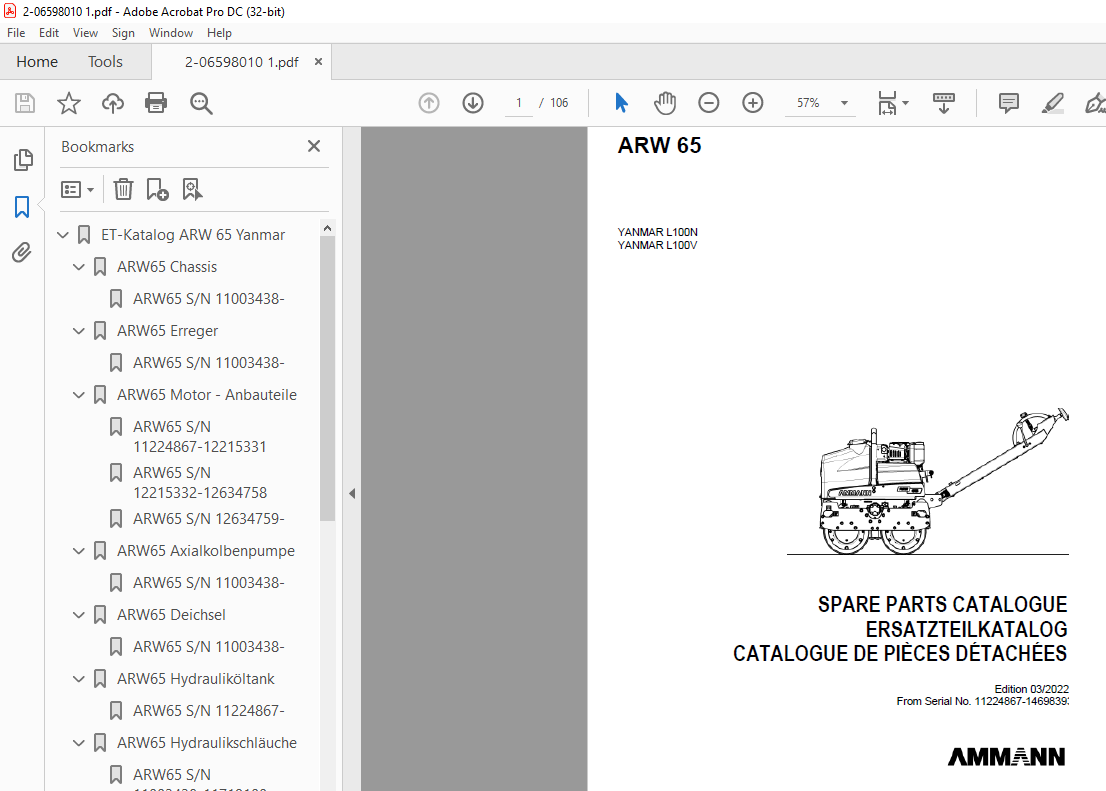Close the 2-06598010 1.pdf tab
The width and height of the screenshot is (1106, 791).
(318, 61)
